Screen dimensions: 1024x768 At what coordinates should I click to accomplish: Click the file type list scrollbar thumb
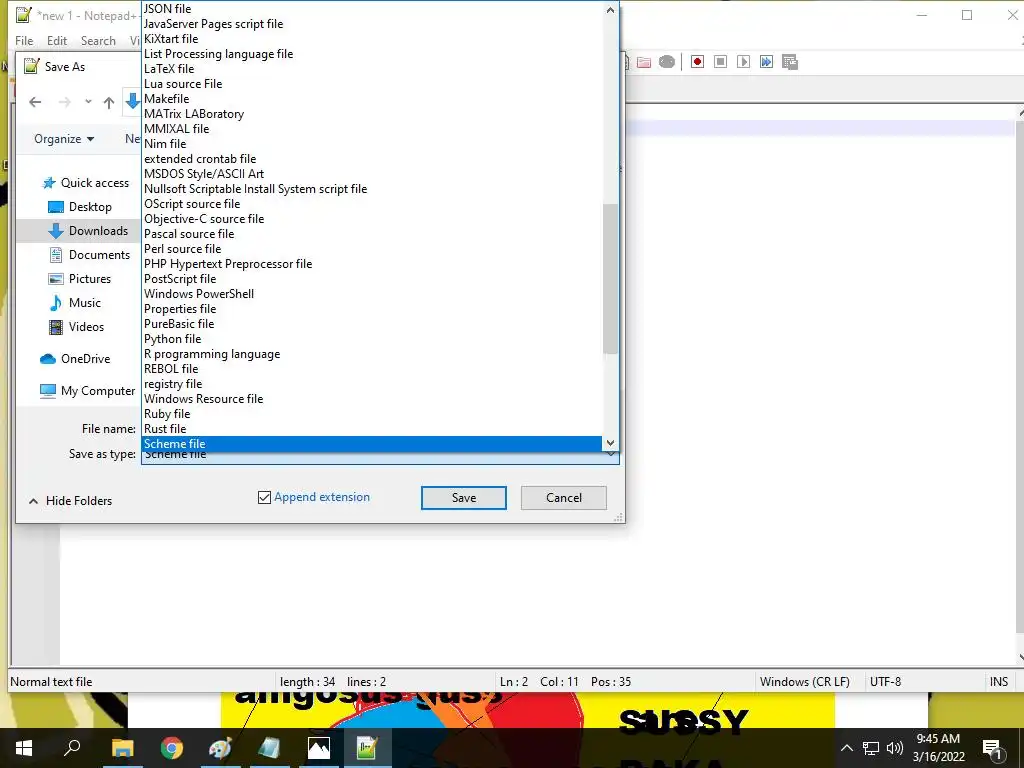(610, 279)
